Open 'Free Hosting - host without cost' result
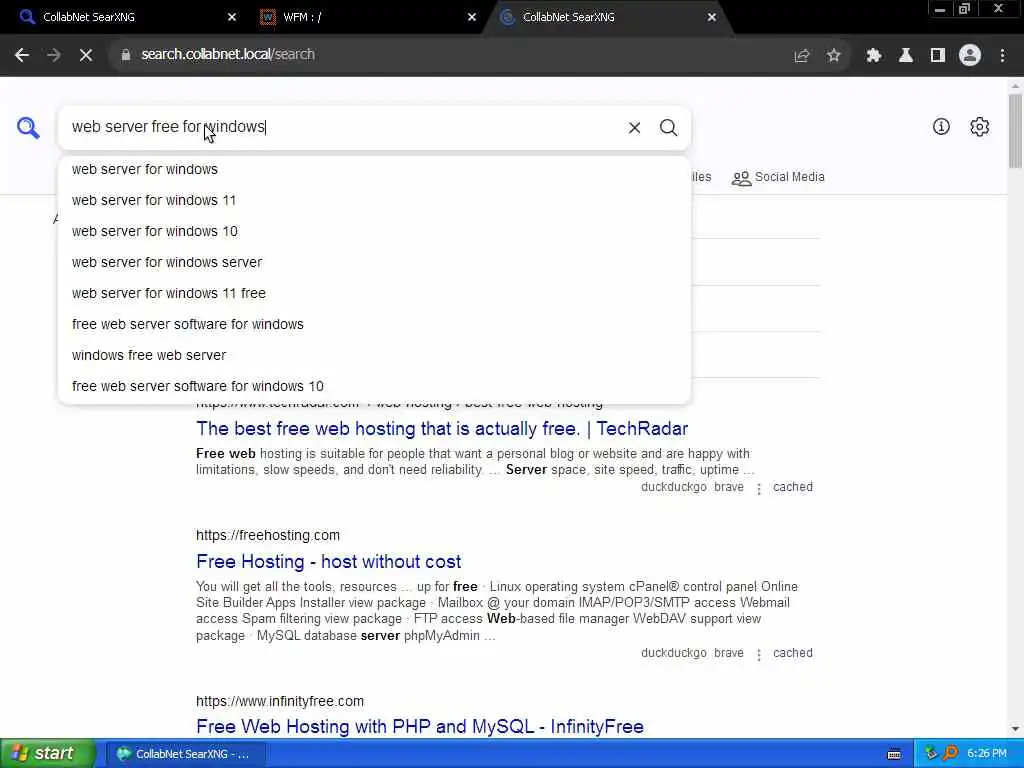The height and width of the screenshot is (768, 1024). (x=328, y=562)
